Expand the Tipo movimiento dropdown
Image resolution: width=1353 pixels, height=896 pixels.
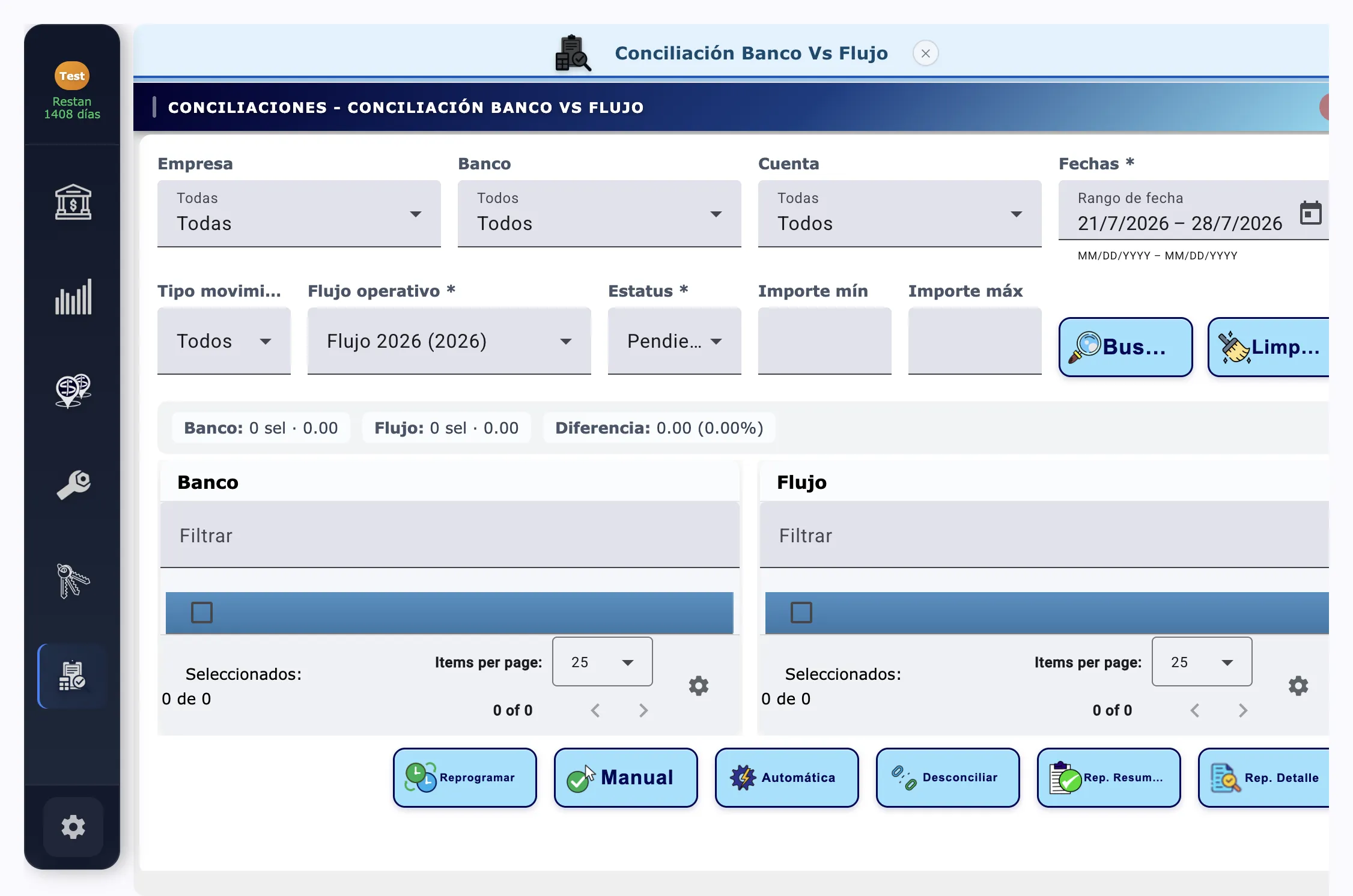[x=224, y=341]
